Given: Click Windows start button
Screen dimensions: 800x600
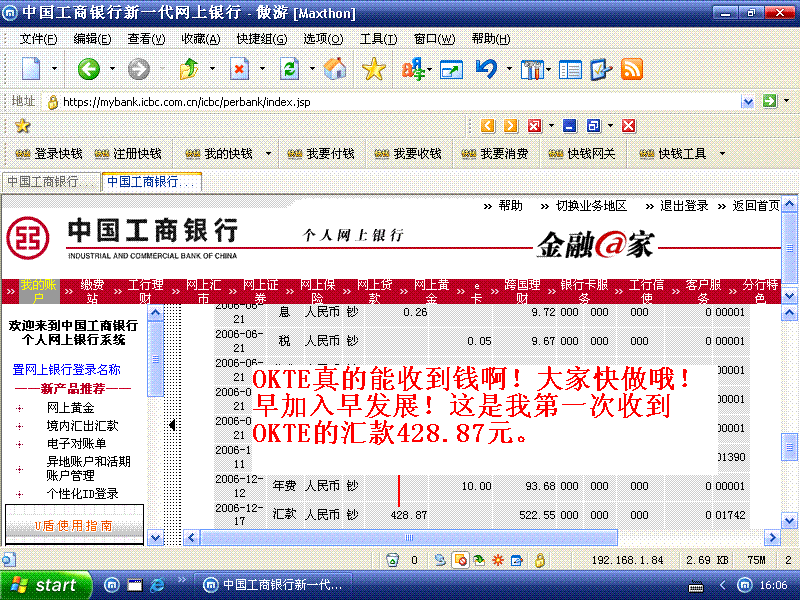Looking at the screenshot, I should click(46, 585).
